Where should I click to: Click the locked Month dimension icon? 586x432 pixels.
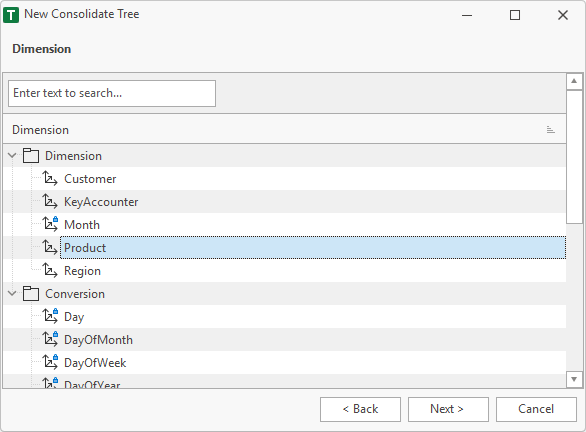(x=50, y=225)
